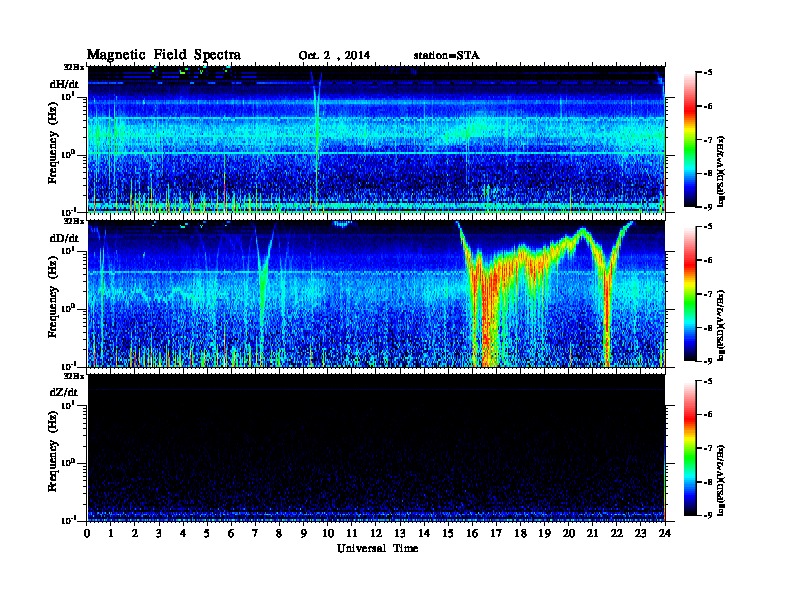
Task: Click the "-9" colorbar value beside dZ/dt panel
Action: point(708,516)
